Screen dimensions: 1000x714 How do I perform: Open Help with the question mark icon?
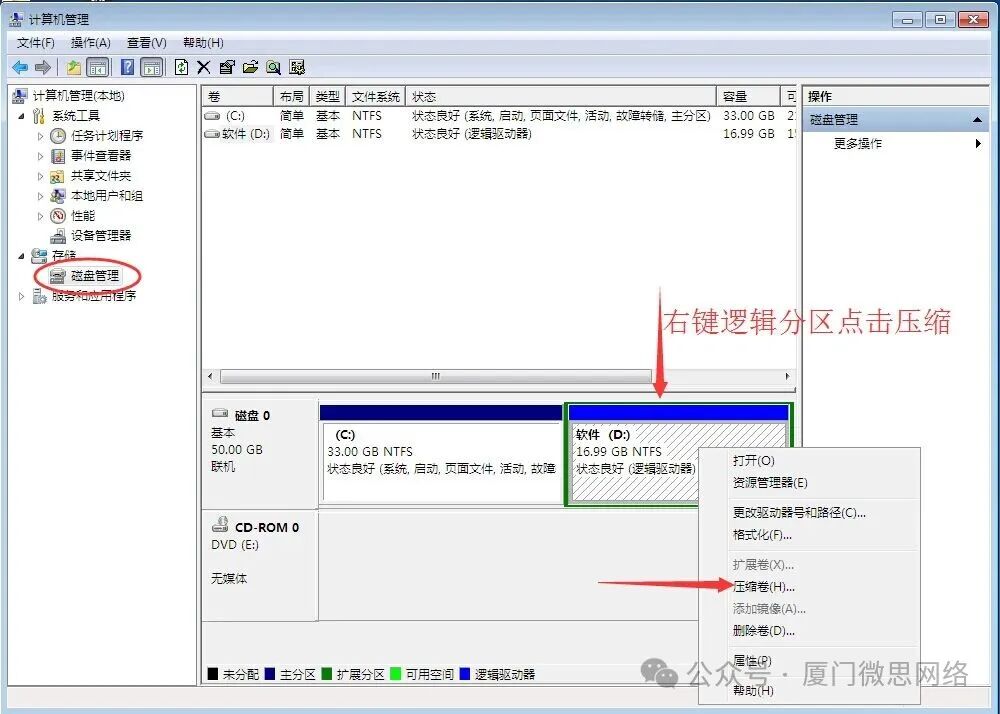pyautogui.click(x=128, y=67)
